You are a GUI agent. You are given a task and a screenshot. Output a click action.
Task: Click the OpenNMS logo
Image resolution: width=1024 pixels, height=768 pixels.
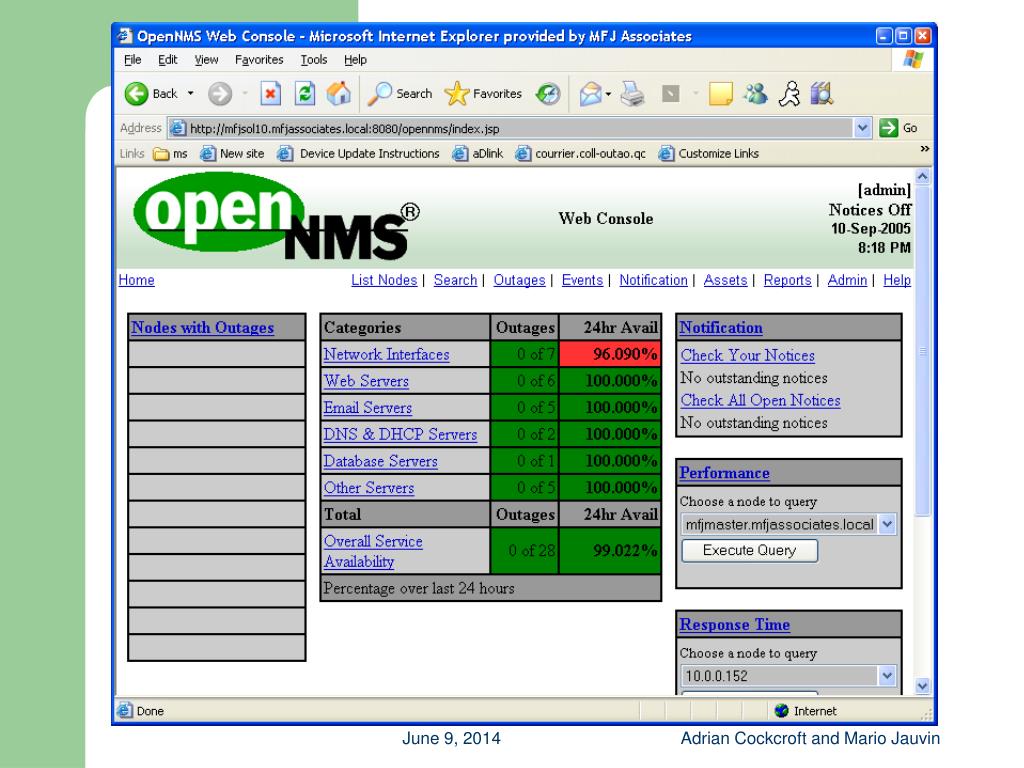pyautogui.click(x=276, y=216)
